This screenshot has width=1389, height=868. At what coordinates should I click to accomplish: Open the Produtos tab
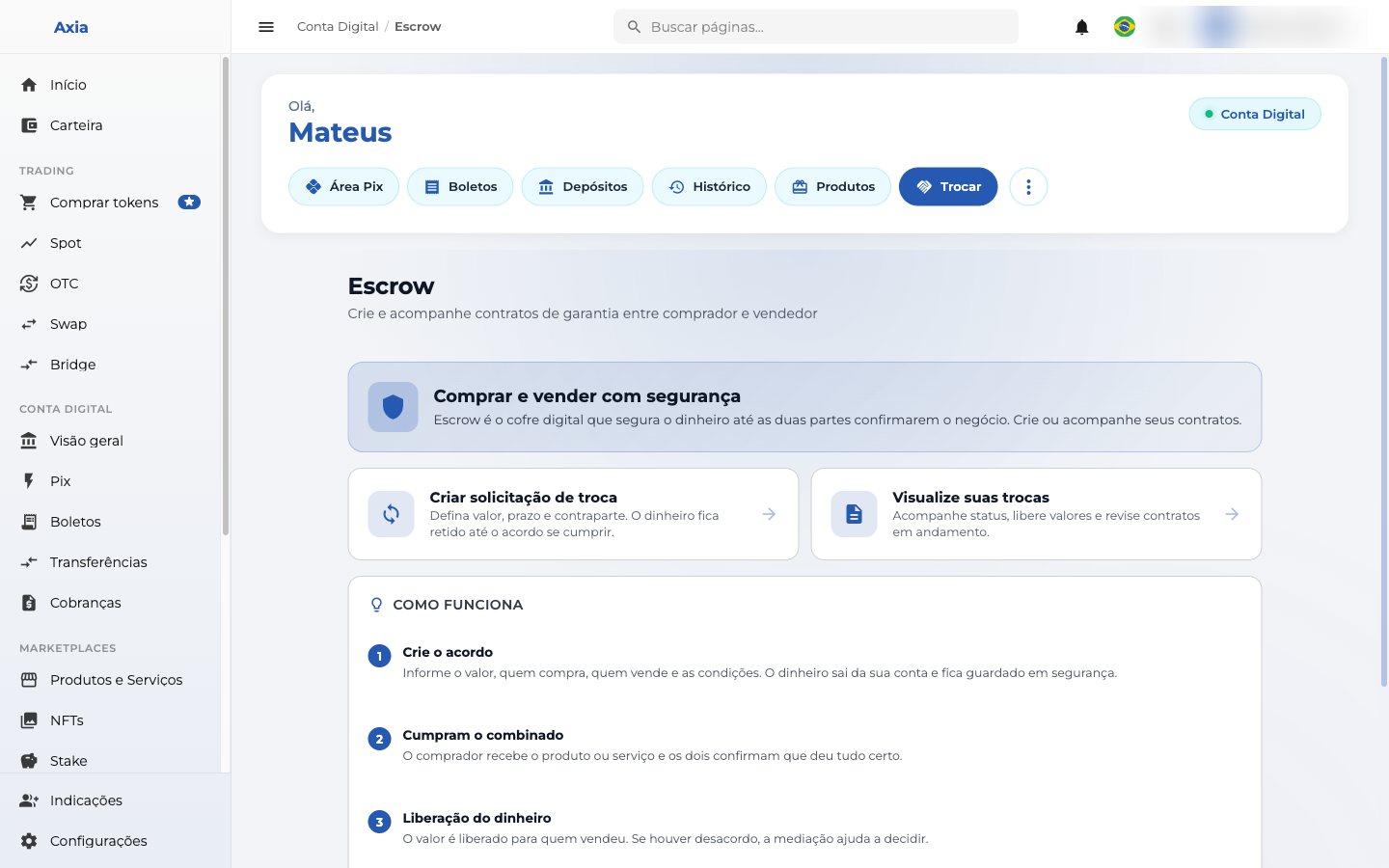pyautogui.click(x=833, y=187)
